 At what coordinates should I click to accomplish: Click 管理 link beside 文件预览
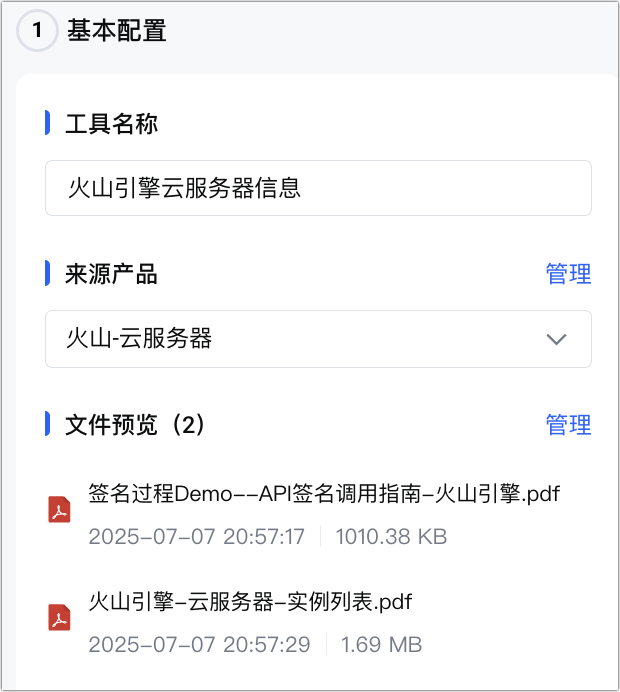pos(568,425)
